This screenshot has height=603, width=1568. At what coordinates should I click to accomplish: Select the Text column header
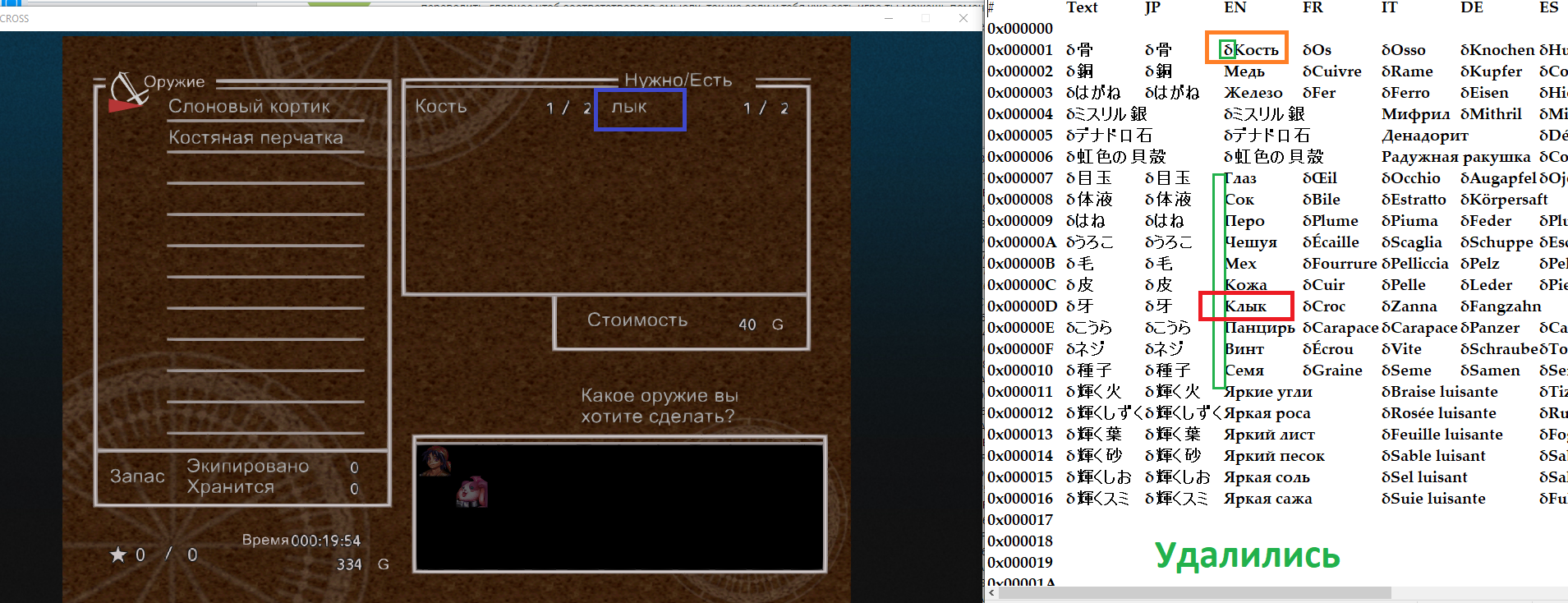click(x=1082, y=7)
